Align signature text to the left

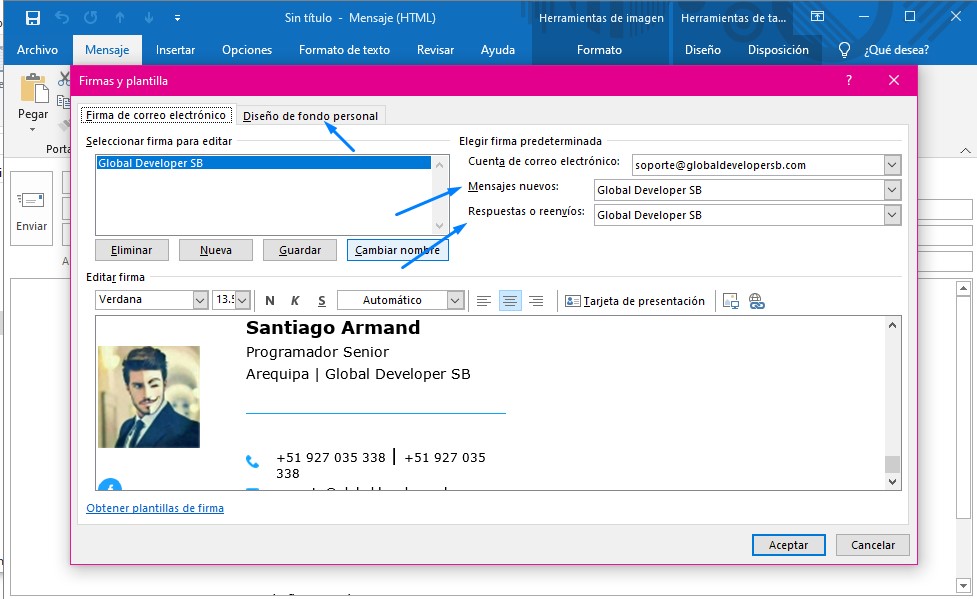coord(484,301)
